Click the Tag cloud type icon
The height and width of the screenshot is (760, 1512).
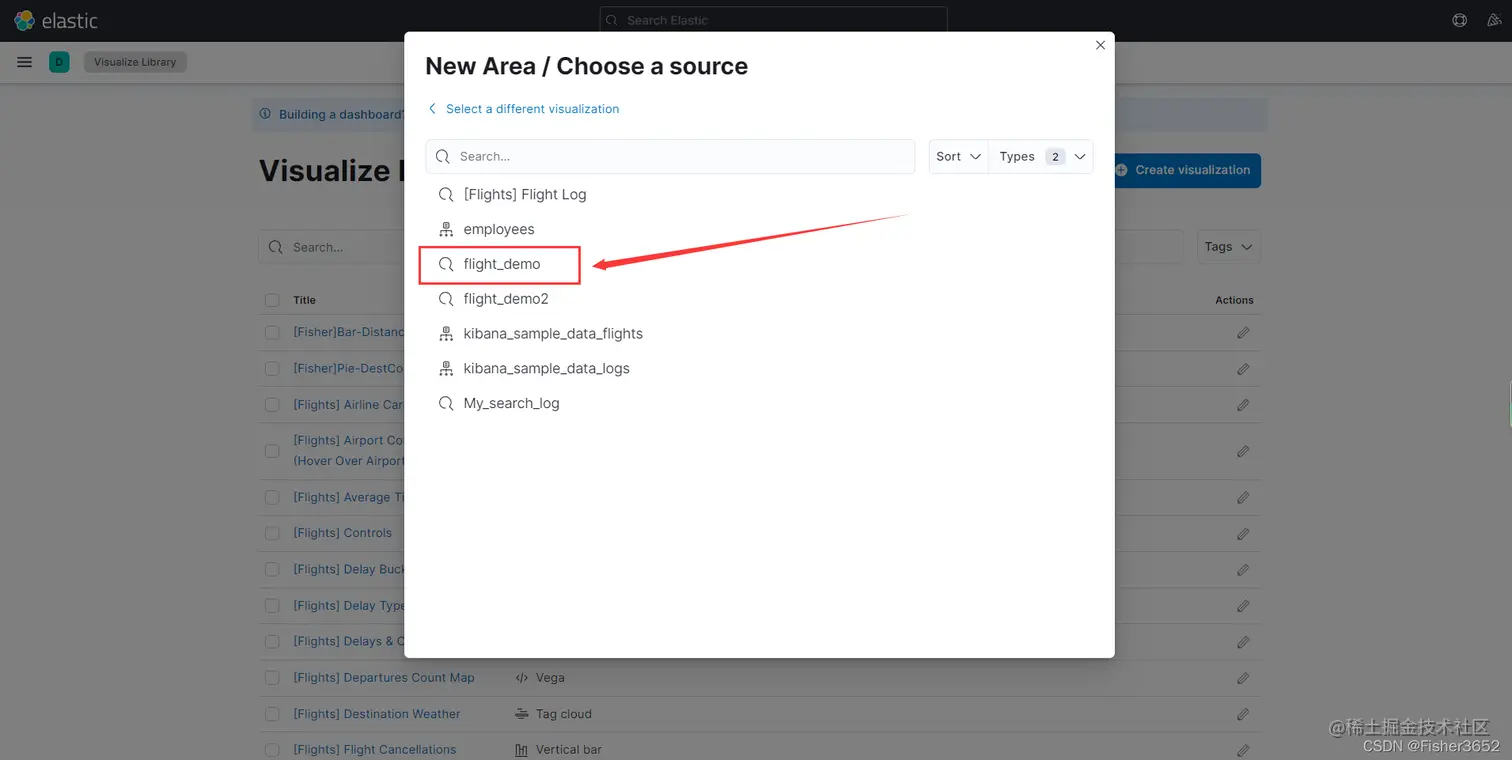pyautogui.click(x=521, y=714)
